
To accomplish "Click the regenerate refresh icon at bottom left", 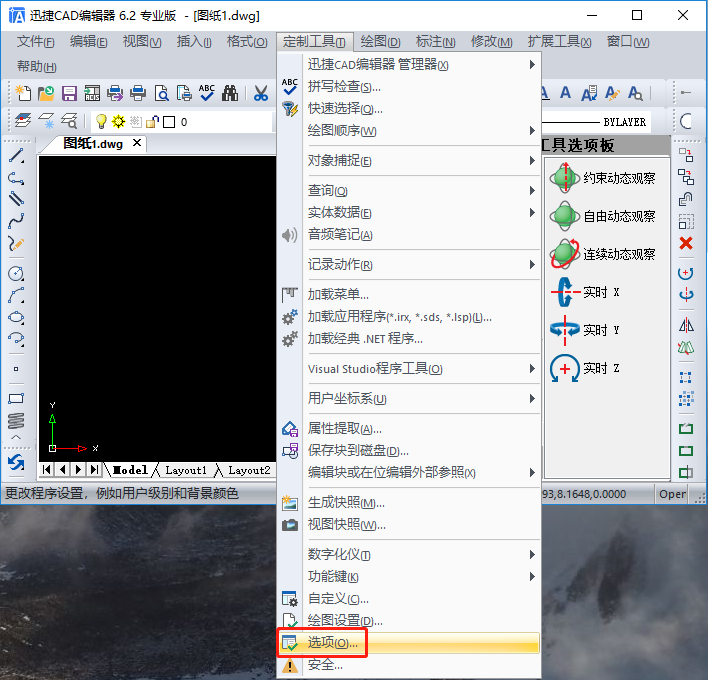I will (16, 462).
